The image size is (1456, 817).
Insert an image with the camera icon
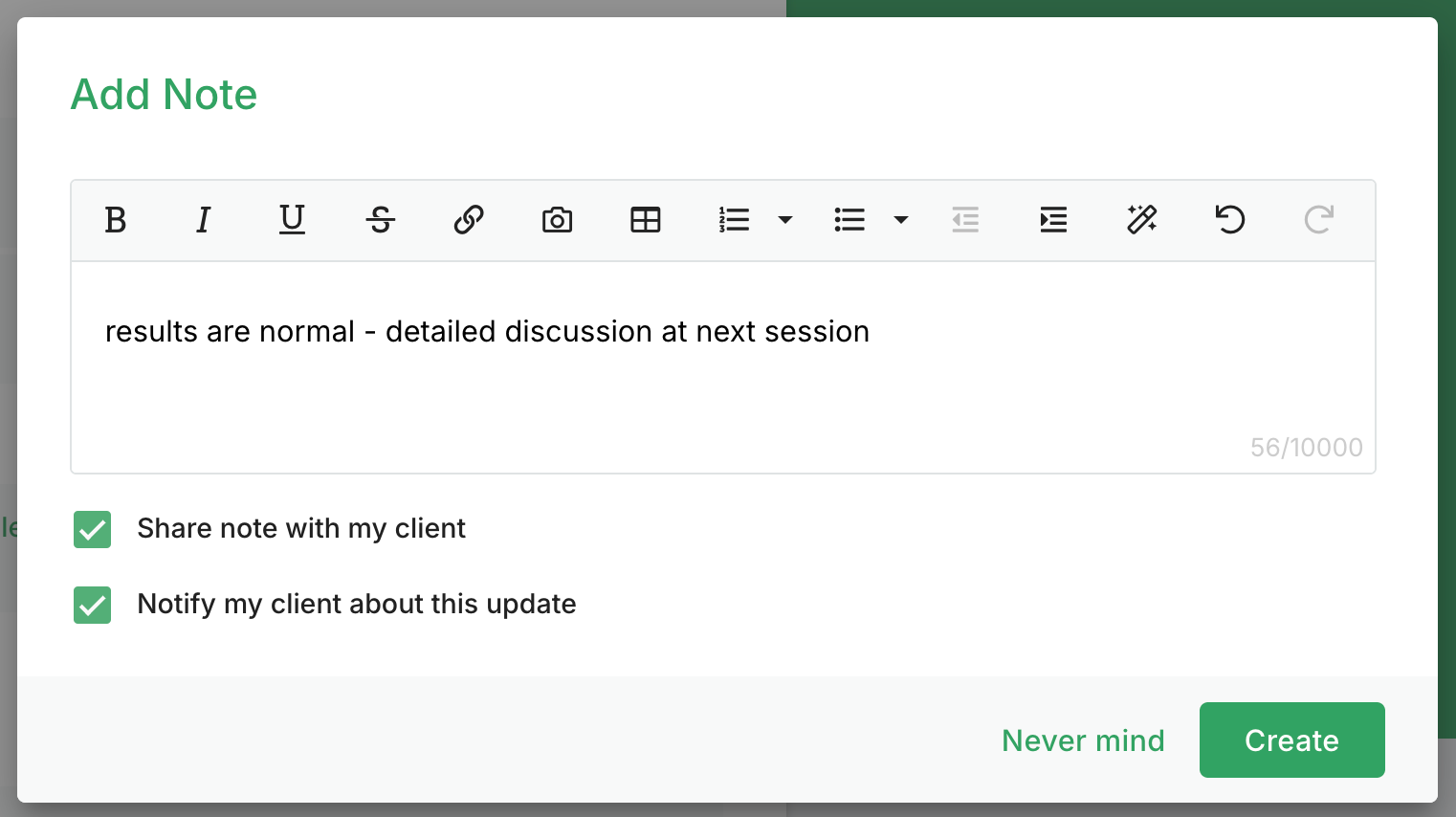pos(557,220)
